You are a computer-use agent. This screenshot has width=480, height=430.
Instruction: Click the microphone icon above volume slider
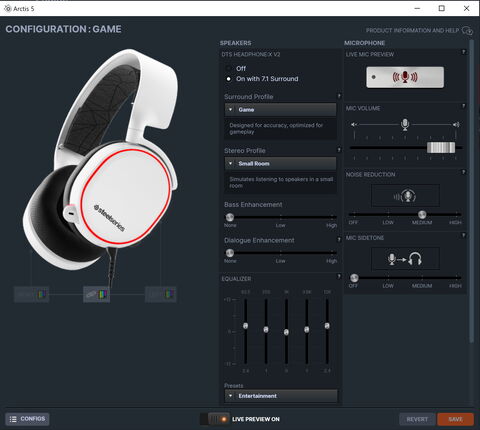(x=405, y=124)
